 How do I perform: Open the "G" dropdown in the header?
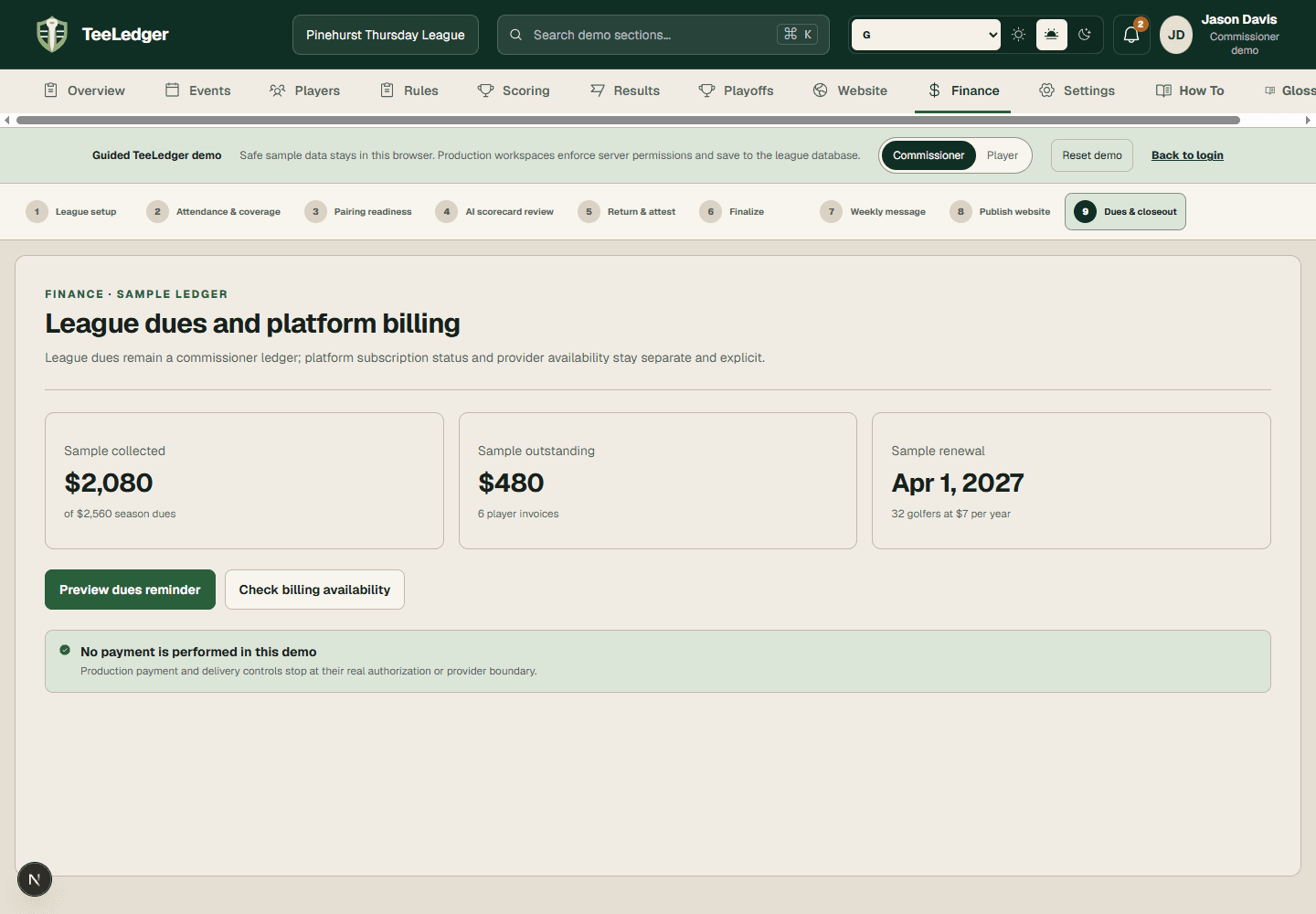pos(927,35)
